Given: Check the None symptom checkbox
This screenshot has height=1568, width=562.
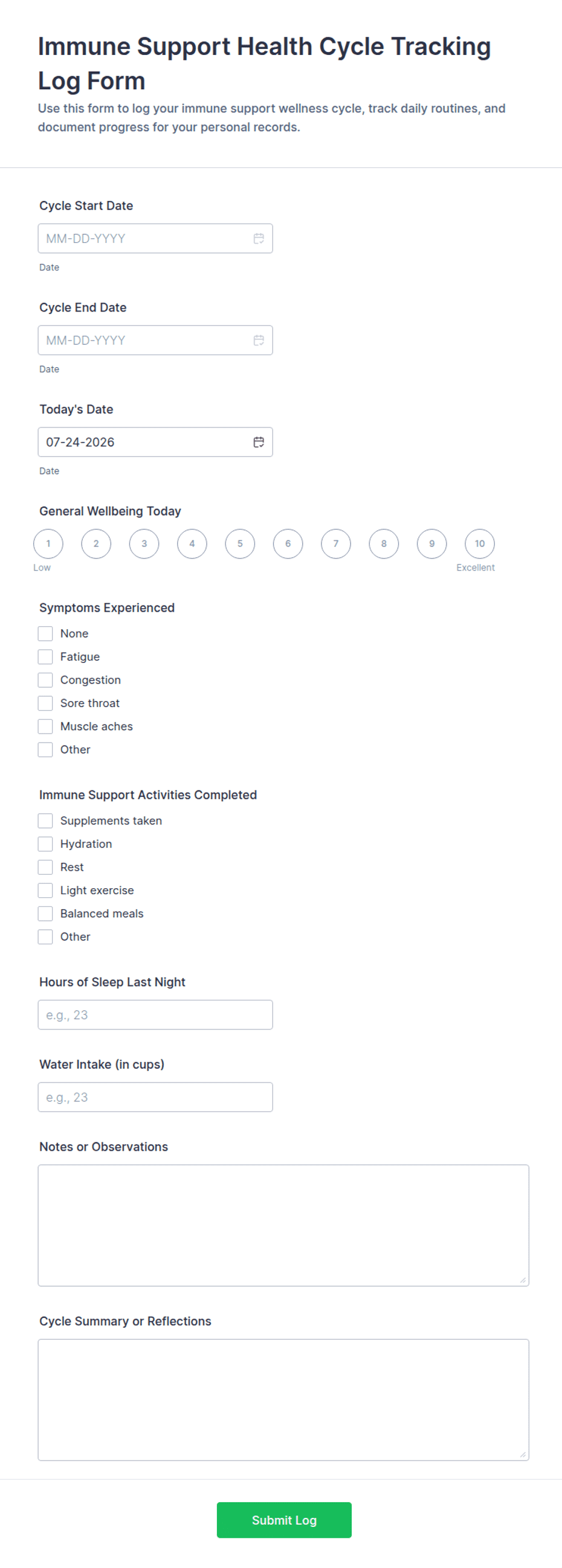Looking at the screenshot, I should 45,633.
